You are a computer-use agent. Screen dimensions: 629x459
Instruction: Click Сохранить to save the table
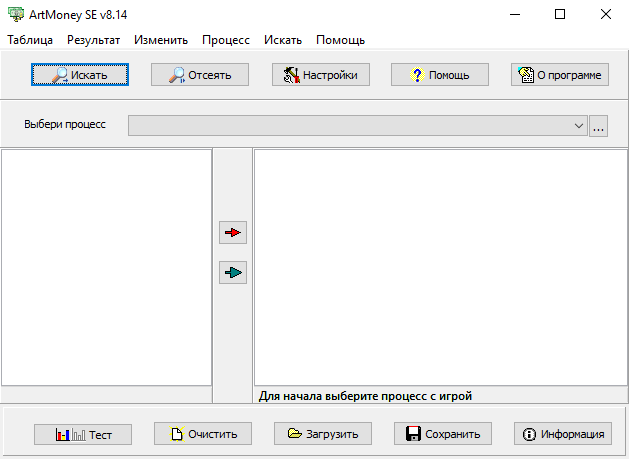(443, 434)
